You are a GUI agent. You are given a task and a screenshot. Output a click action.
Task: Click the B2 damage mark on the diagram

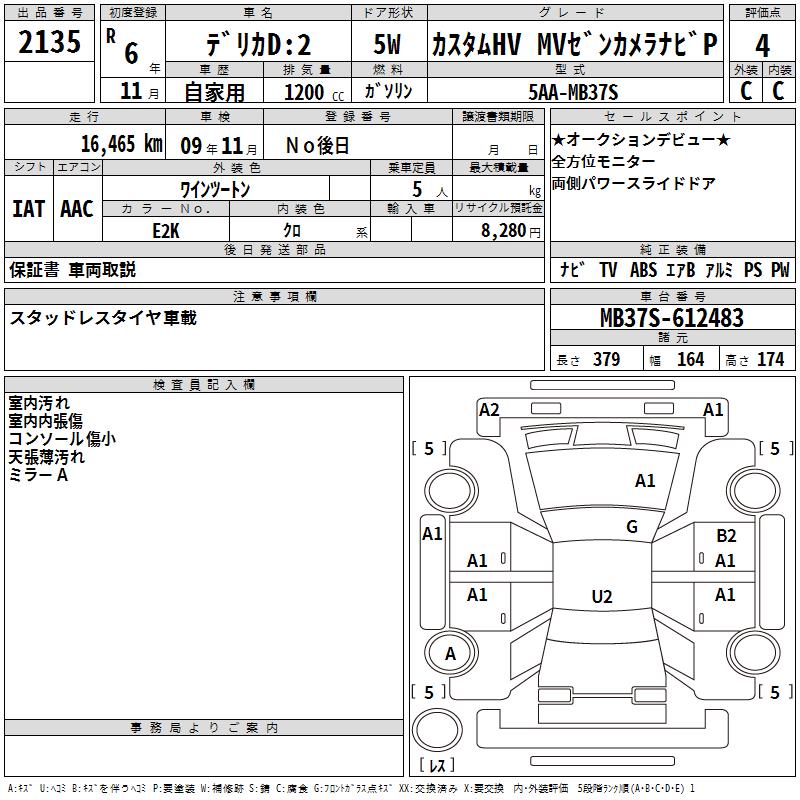point(726,536)
